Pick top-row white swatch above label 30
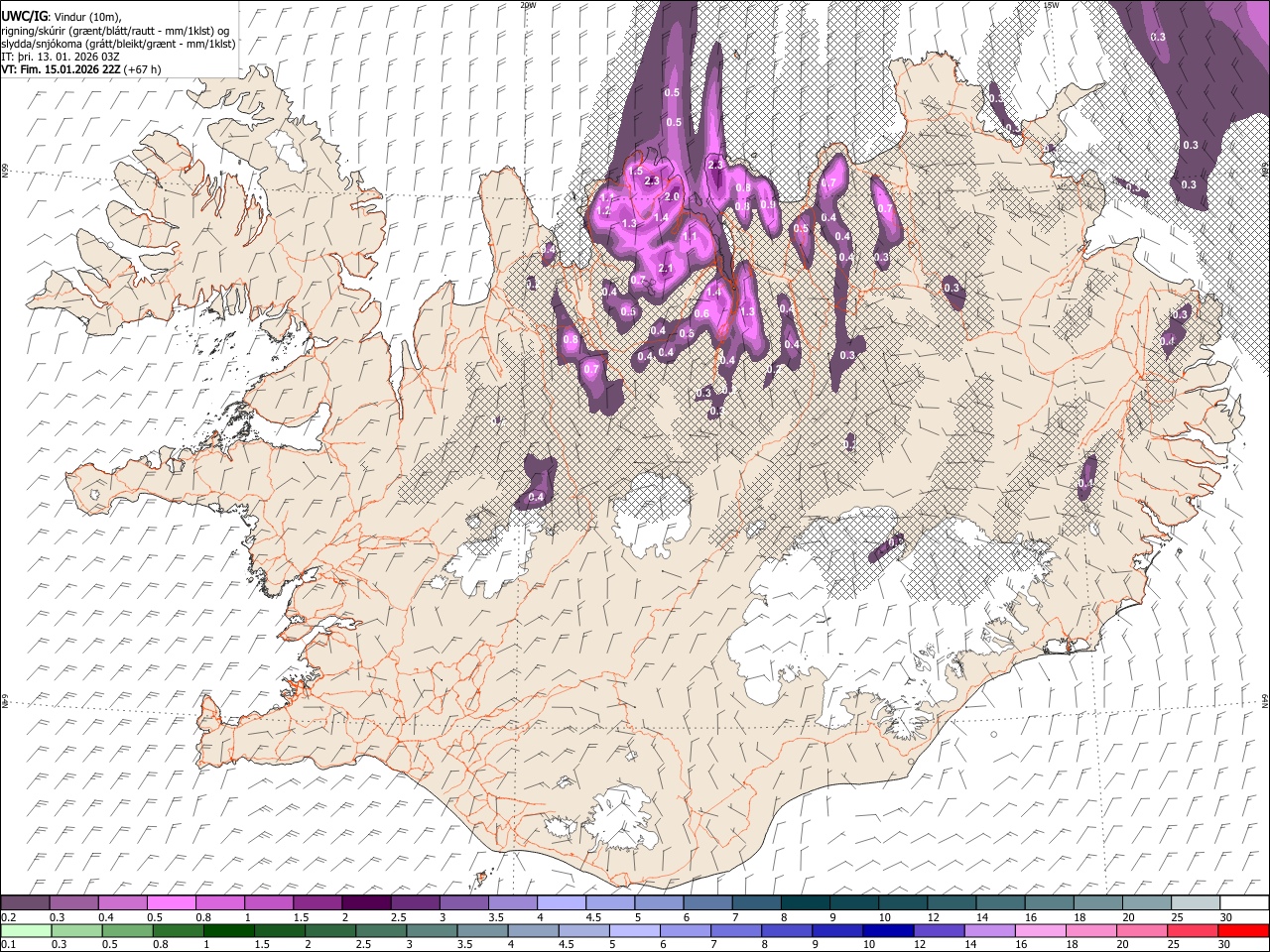The image size is (1270, 952). [x=1244, y=902]
